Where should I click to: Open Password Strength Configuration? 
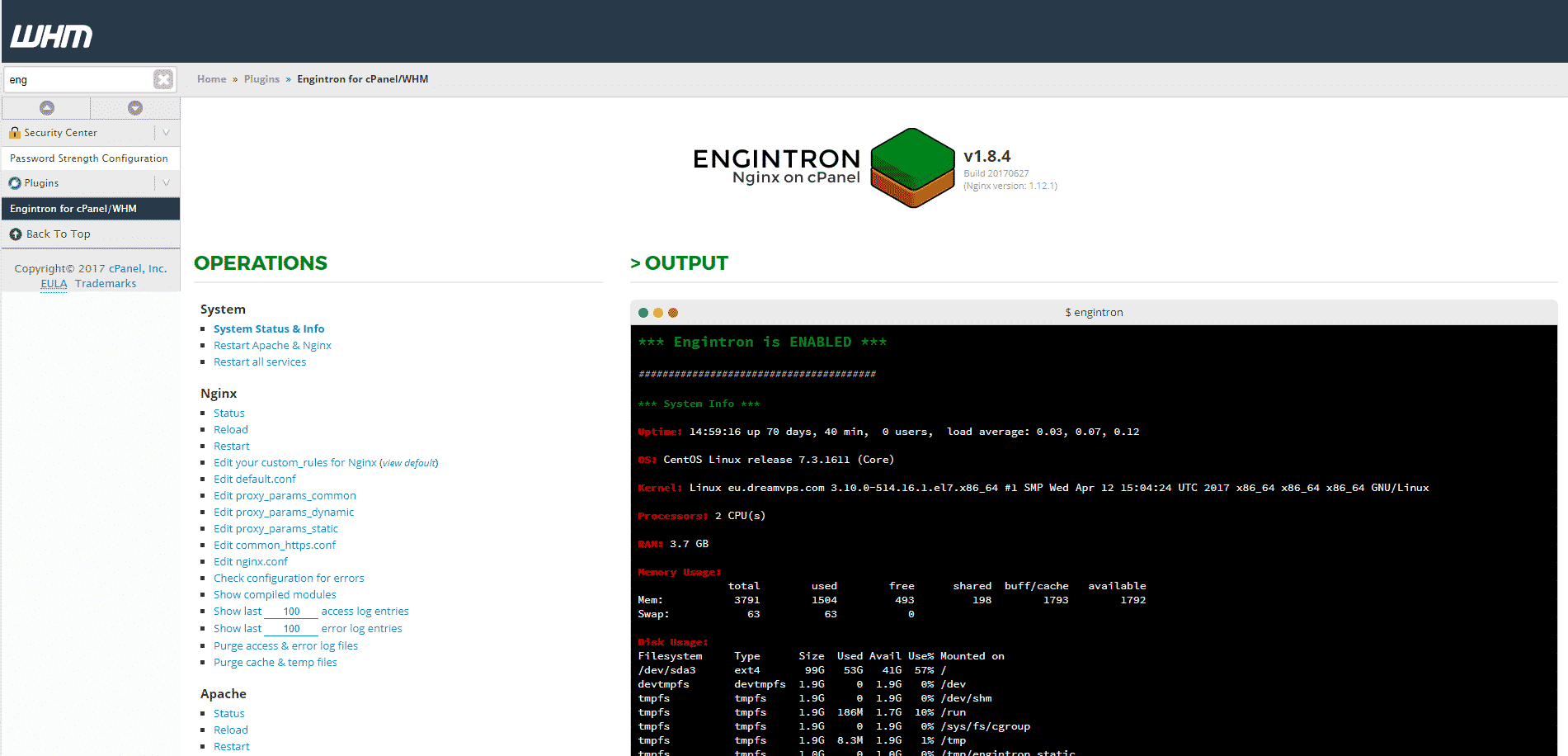pos(89,158)
